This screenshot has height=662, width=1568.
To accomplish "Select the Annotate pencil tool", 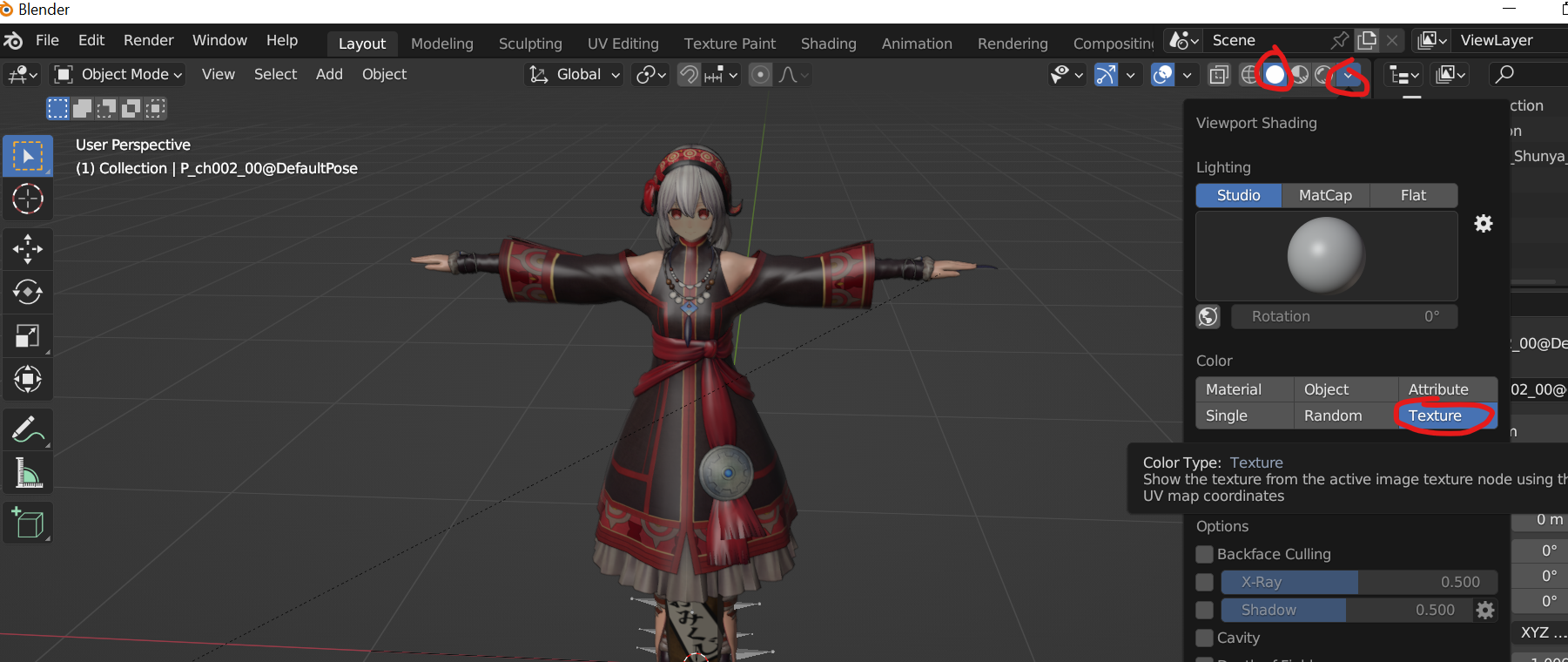I will tap(28, 429).
